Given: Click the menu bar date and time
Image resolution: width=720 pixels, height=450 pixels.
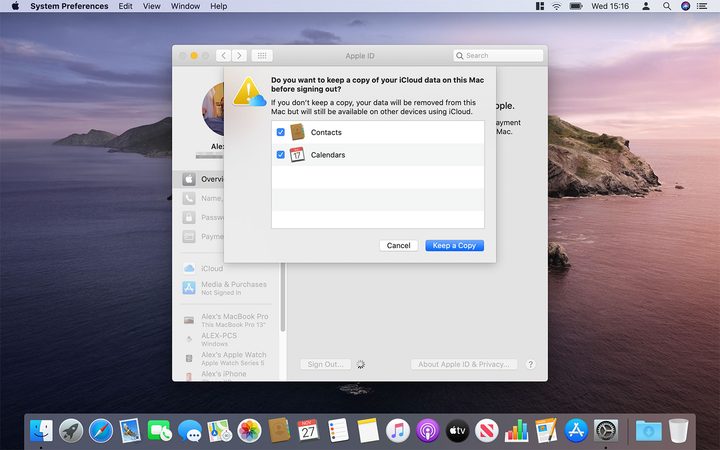Looking at the screenshot, I should click(x=610, y=6).
